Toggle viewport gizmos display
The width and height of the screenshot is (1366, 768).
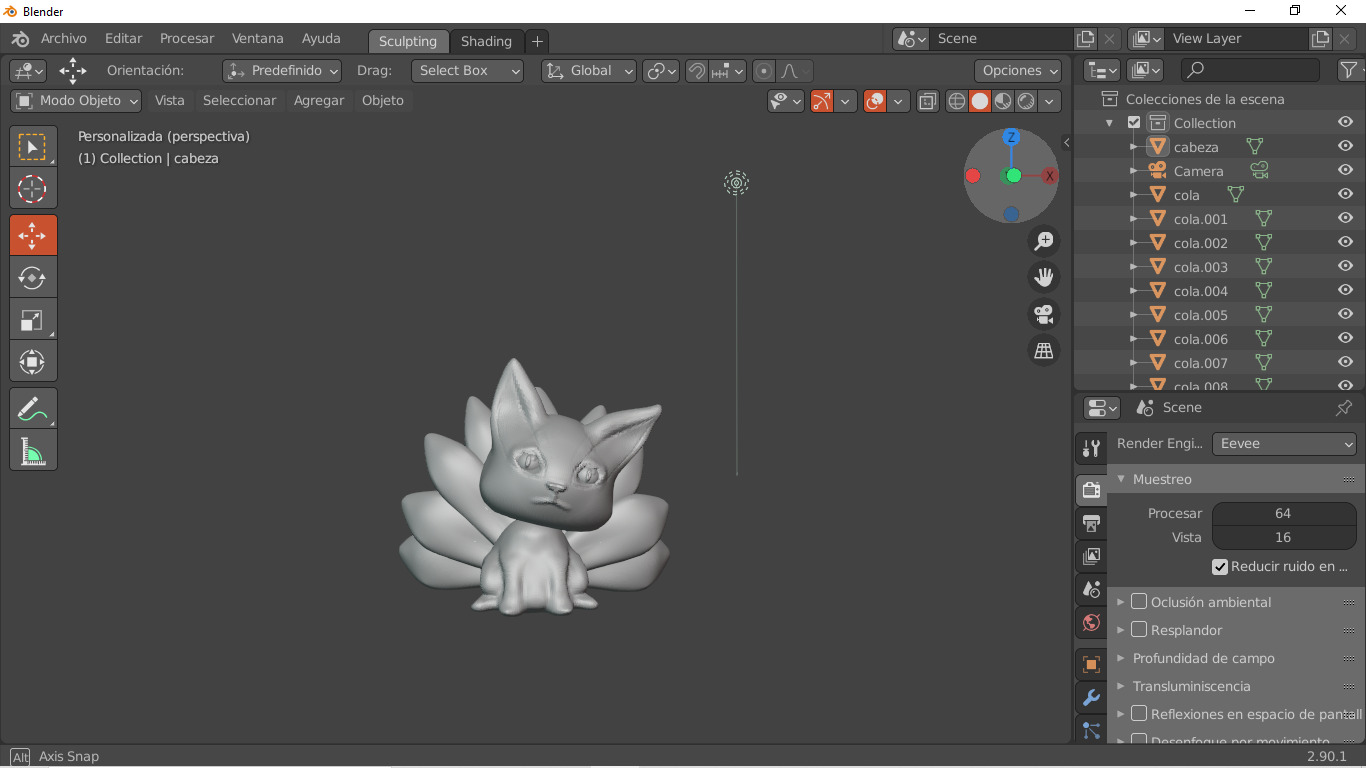822,101
